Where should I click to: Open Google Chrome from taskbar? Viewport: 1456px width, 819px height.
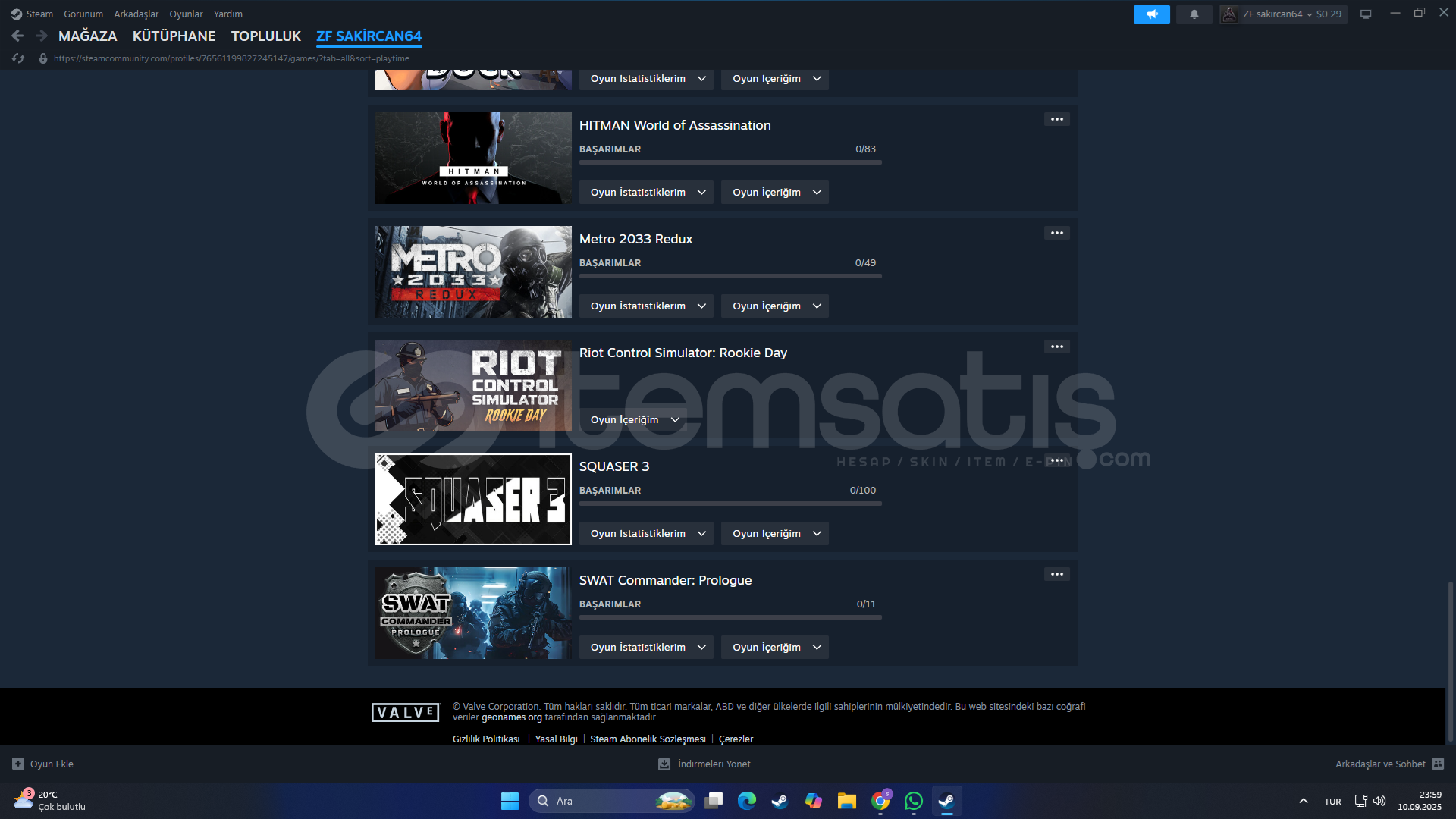click(880, 801)
